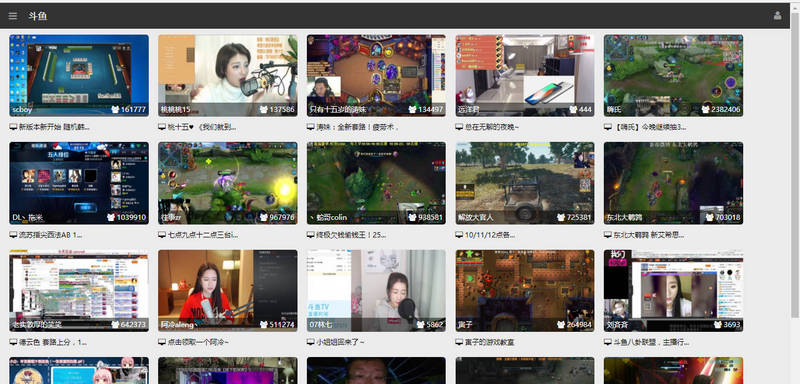The image size is (800, 384).
Task: Click the monitor icon beside 新版本新开始 title
Action: tap(13, 127)
